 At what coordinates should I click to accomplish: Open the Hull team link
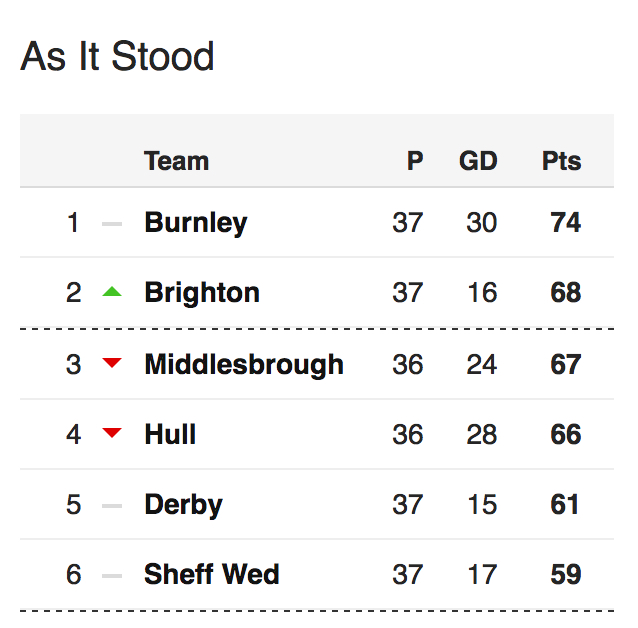(x=170, y=434)
